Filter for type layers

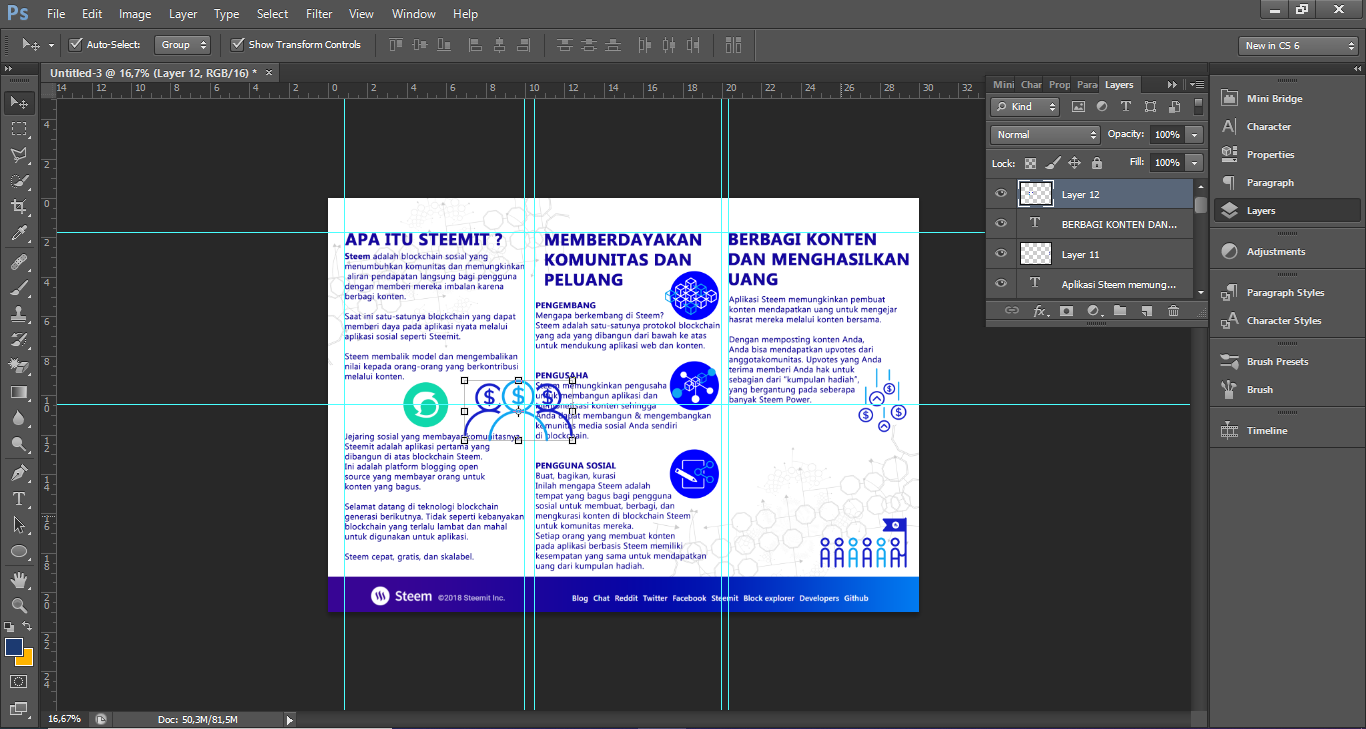click(1126, 106)
